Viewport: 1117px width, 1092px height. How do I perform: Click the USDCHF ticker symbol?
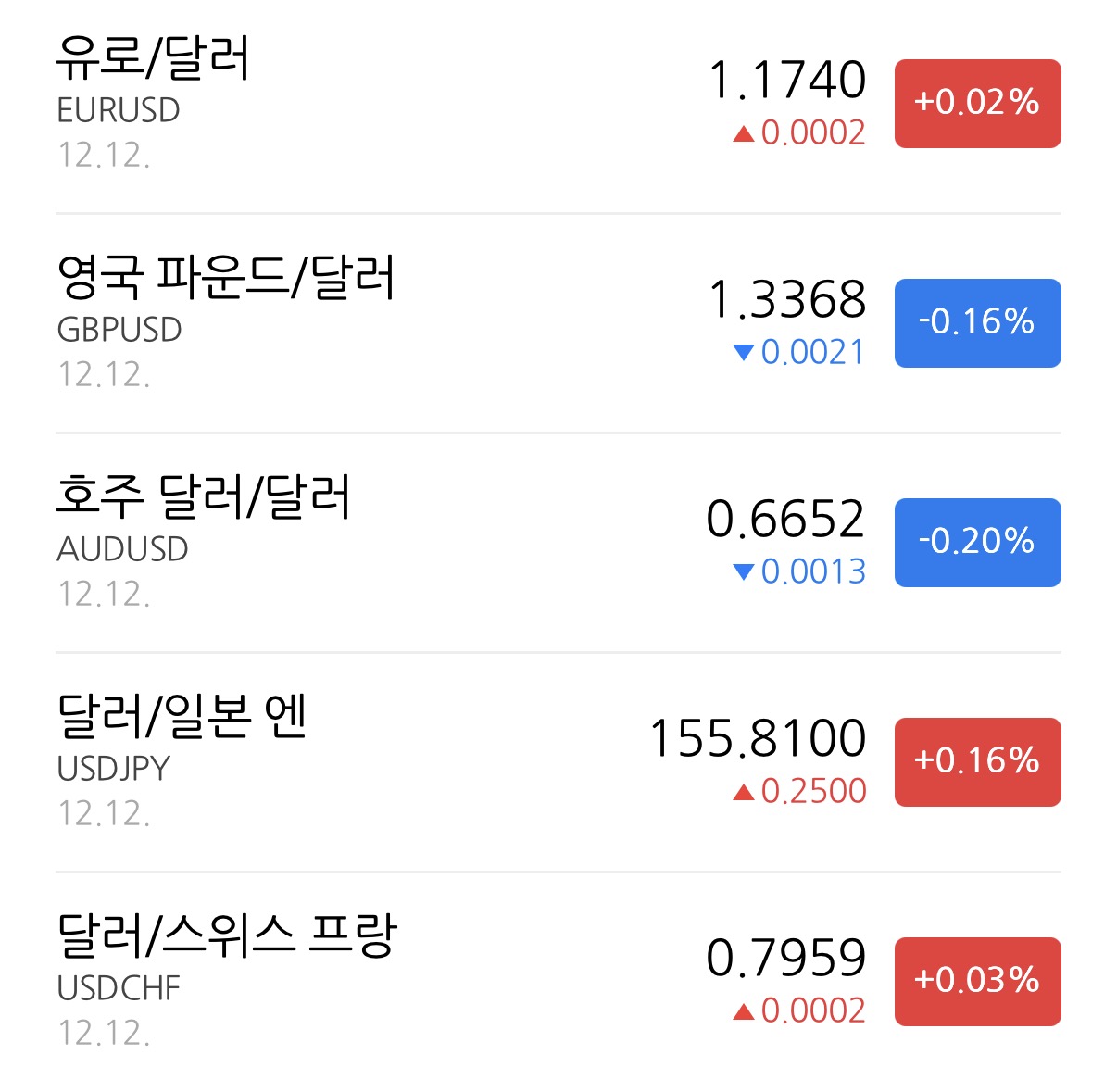tap(119, 988)
